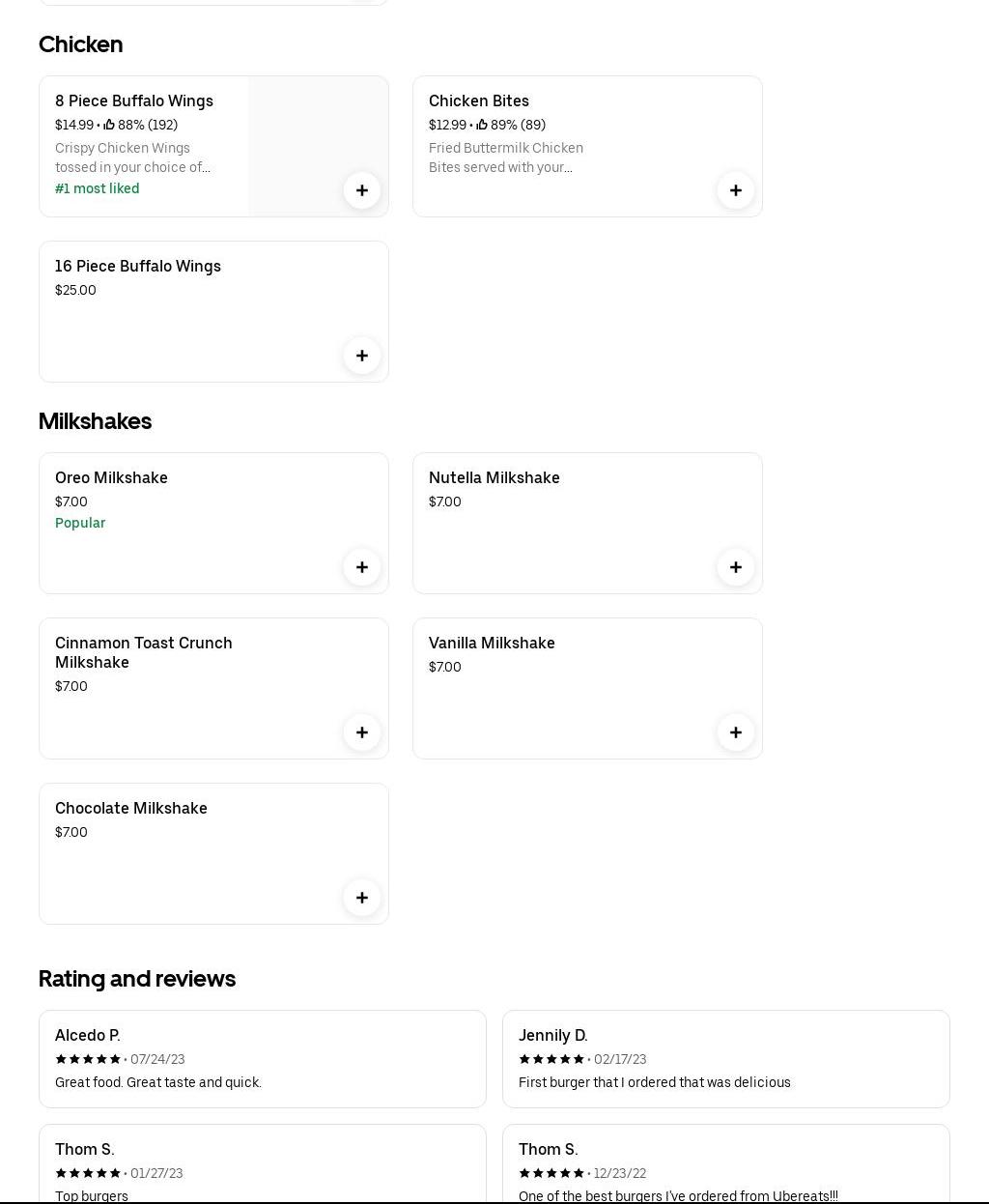Click the Thumbs-up rating on Chicken Bites
Image resolution: width=989 pixels, height=1204 pixels.
pyautogui.click(x=482, y=125)
